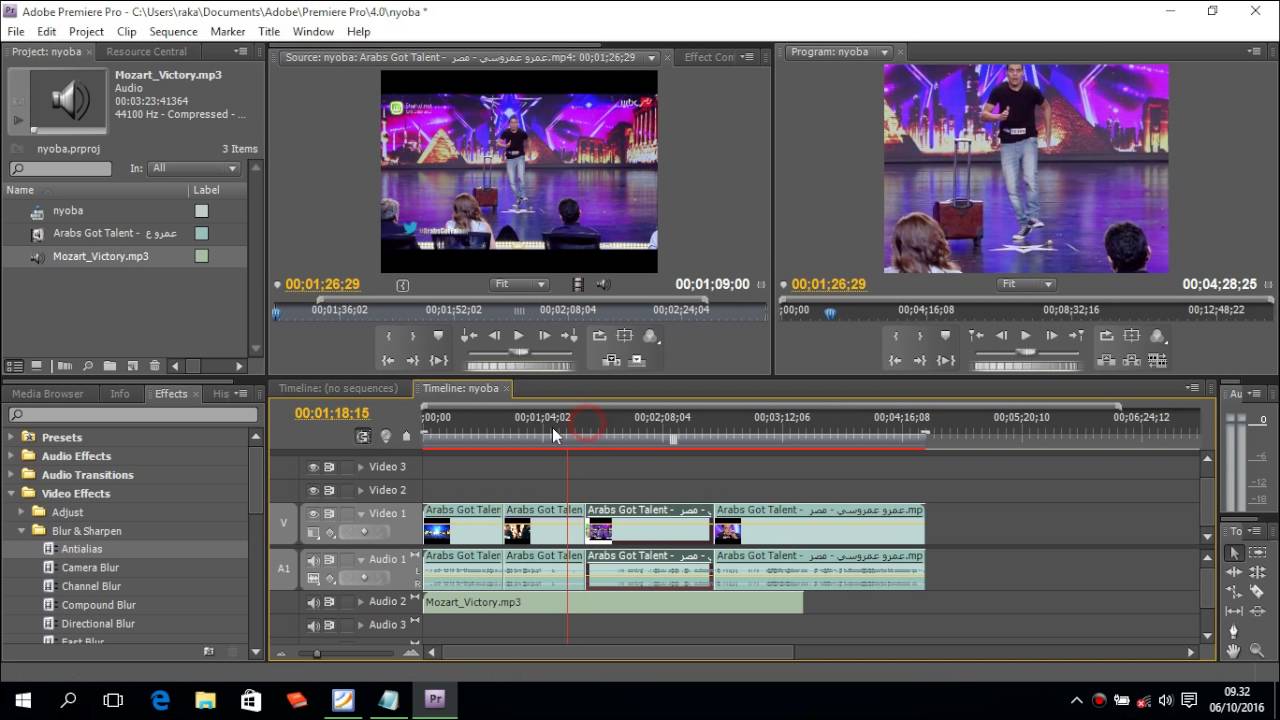Click Set Out Point in Source monitor

point(412,336)
